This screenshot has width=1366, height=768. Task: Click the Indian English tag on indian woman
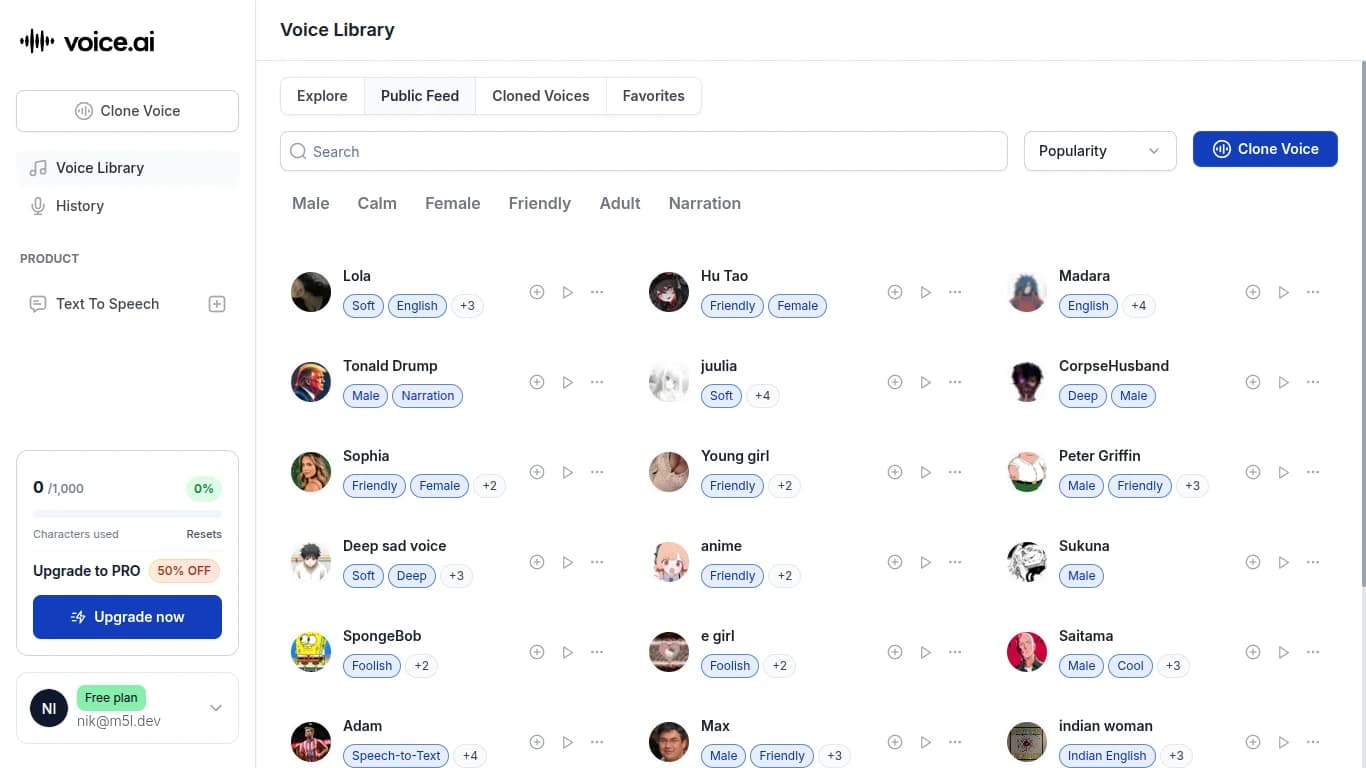(x=1107, y=756)
